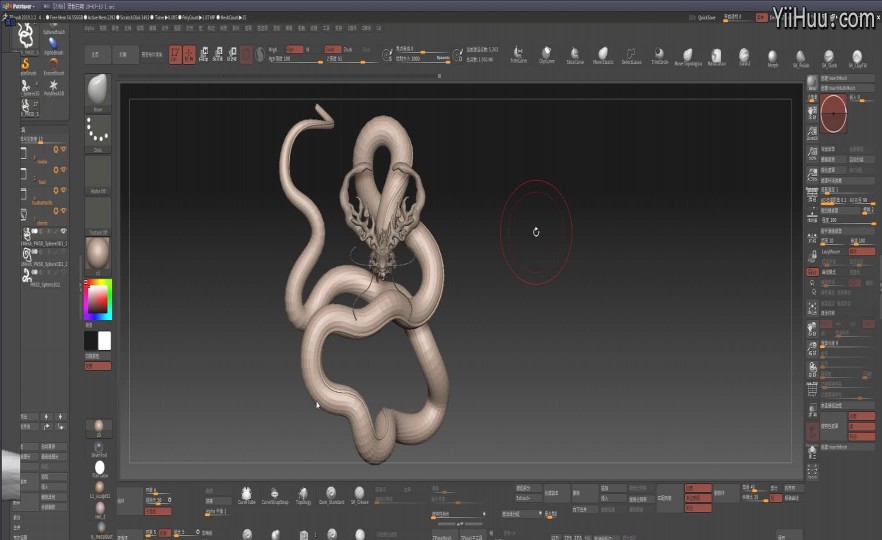The height and width of the screenshot is (540, 882).
Task: Toggle the Rgb channel button
Action: click(294, 50)
